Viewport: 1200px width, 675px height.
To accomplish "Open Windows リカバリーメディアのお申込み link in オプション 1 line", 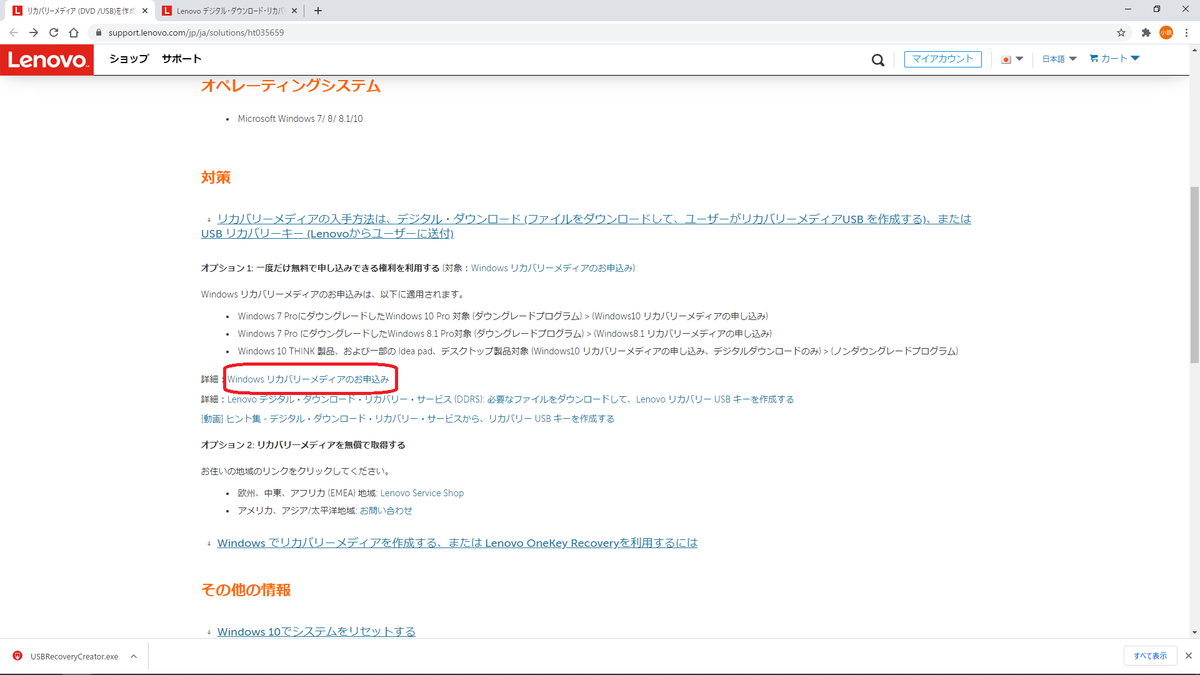I will pos(552,268).
